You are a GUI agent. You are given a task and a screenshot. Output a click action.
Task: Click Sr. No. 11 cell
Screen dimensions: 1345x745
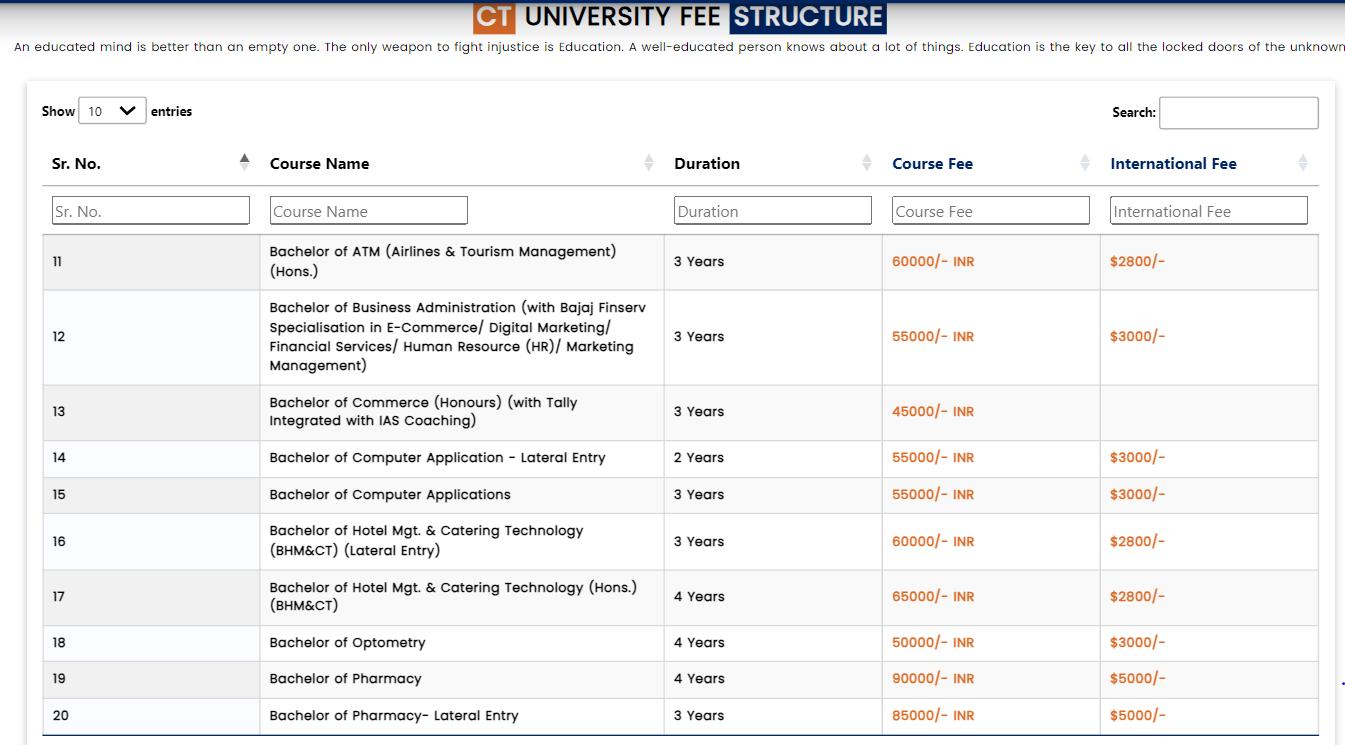click(x=151, y=262)
